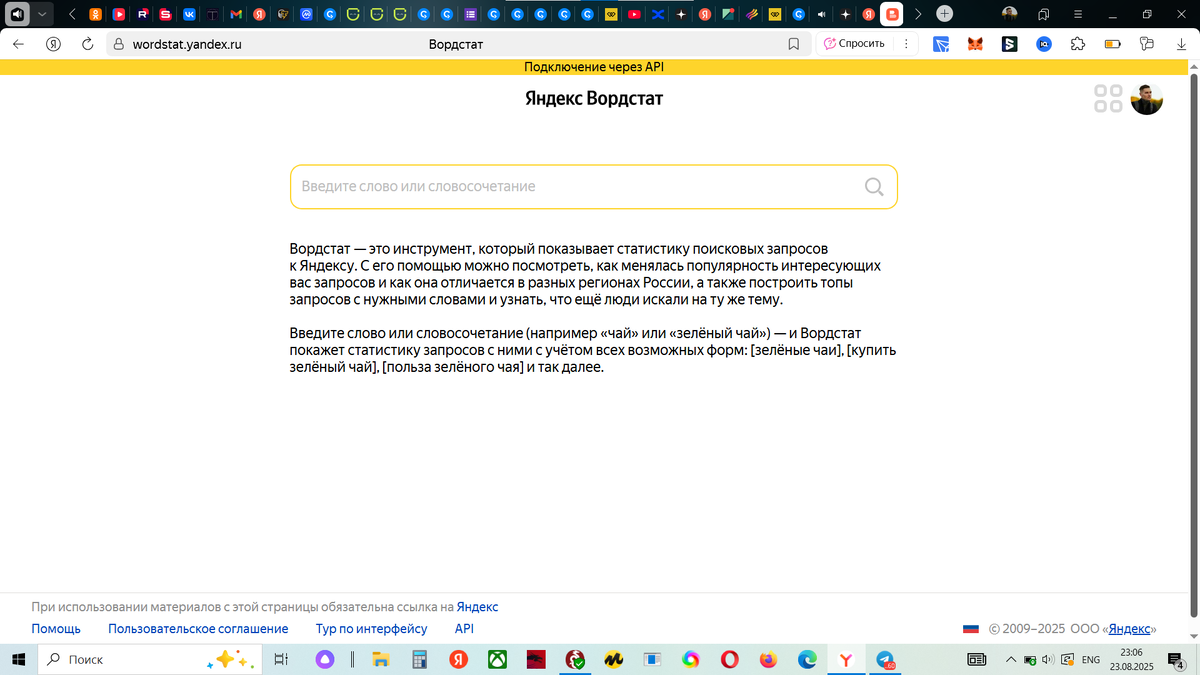
Task: Open the File Explorer taskbar icon
Action: point(380,659)
